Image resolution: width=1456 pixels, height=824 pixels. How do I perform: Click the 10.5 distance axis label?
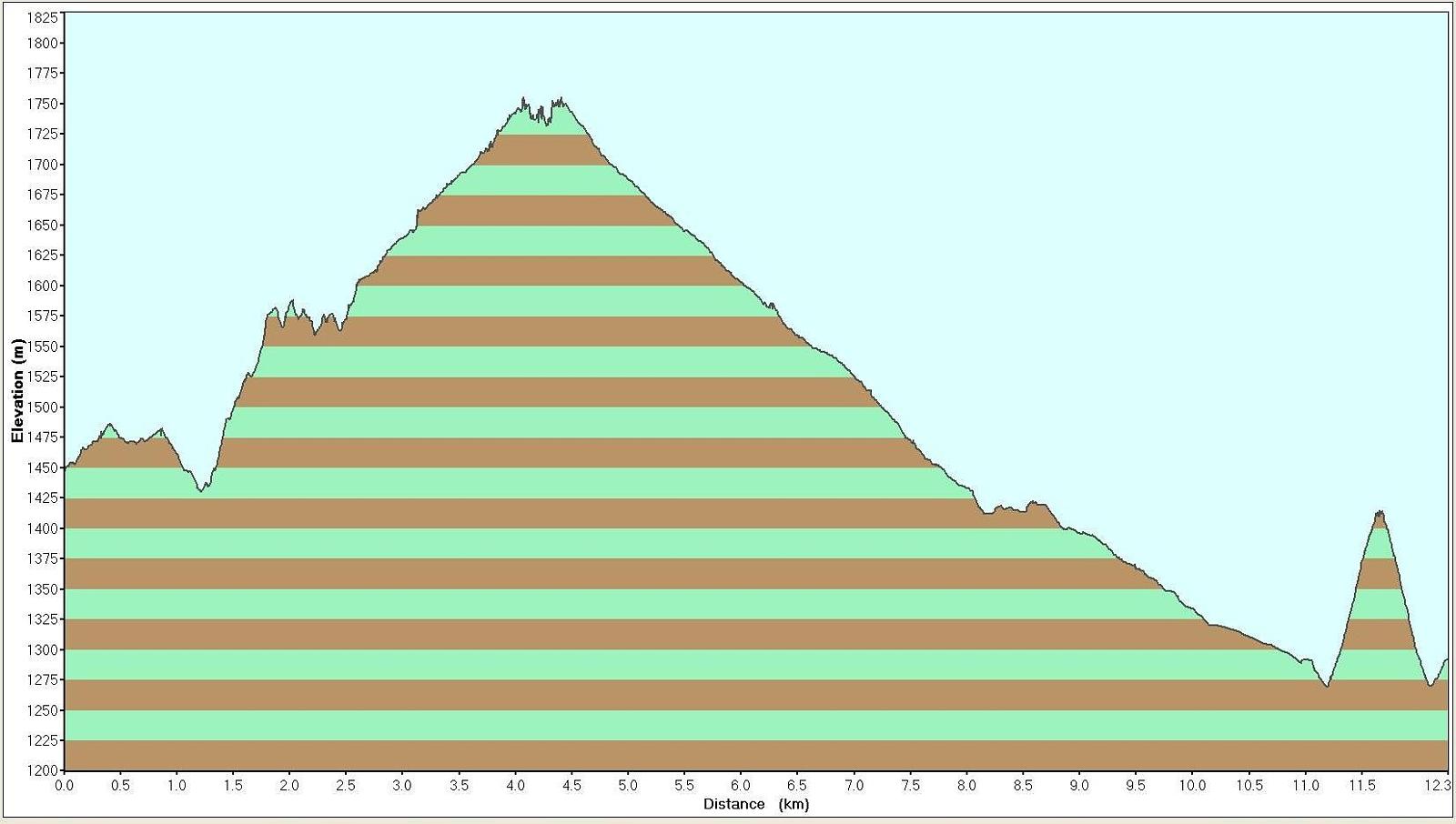point(1249,786)
